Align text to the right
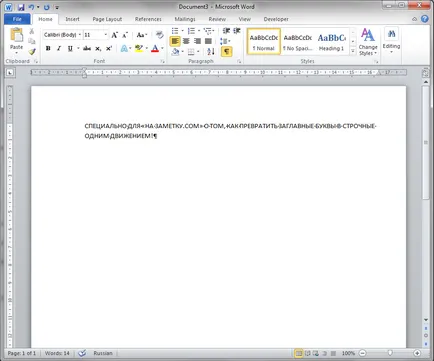 [197, 41]
